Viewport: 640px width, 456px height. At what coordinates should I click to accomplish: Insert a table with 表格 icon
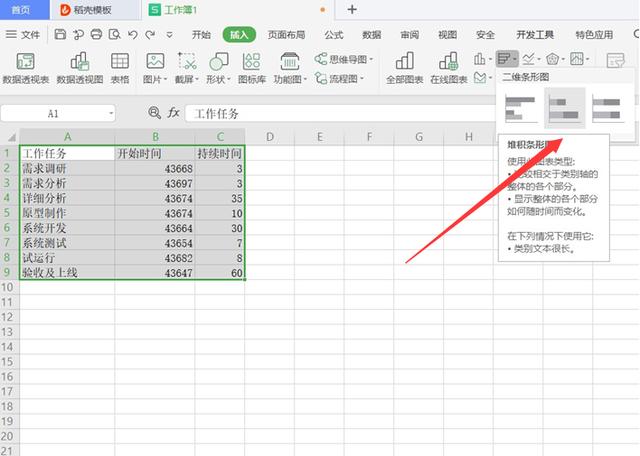click(120, 66)
